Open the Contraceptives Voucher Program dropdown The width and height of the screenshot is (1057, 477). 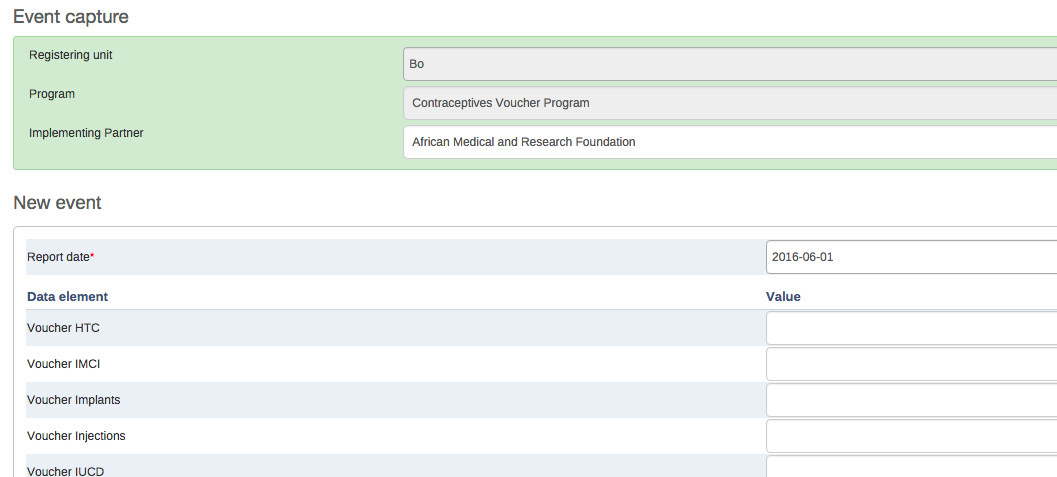click(729, 103)
